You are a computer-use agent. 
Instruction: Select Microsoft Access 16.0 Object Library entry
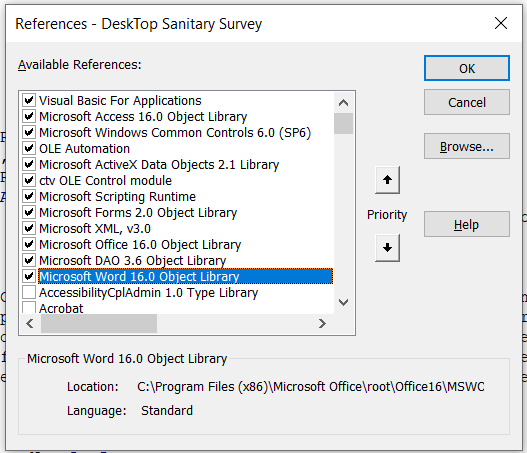143,117
